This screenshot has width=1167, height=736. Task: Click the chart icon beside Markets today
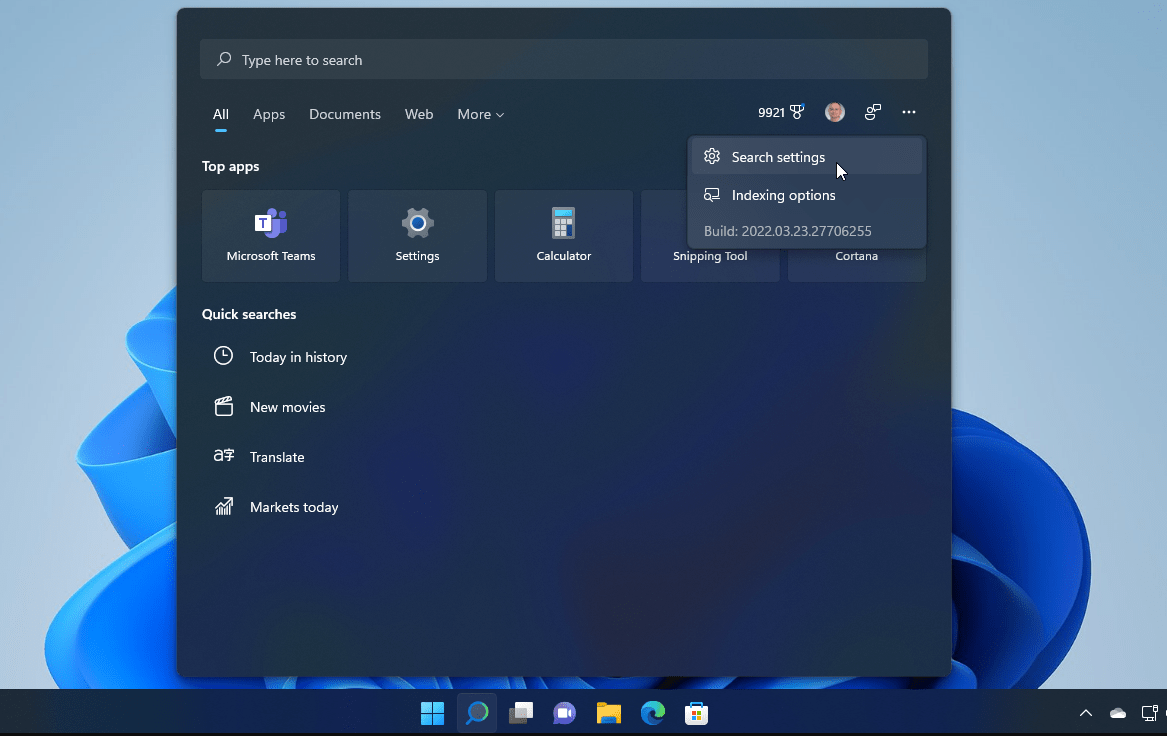click(224, 506)
